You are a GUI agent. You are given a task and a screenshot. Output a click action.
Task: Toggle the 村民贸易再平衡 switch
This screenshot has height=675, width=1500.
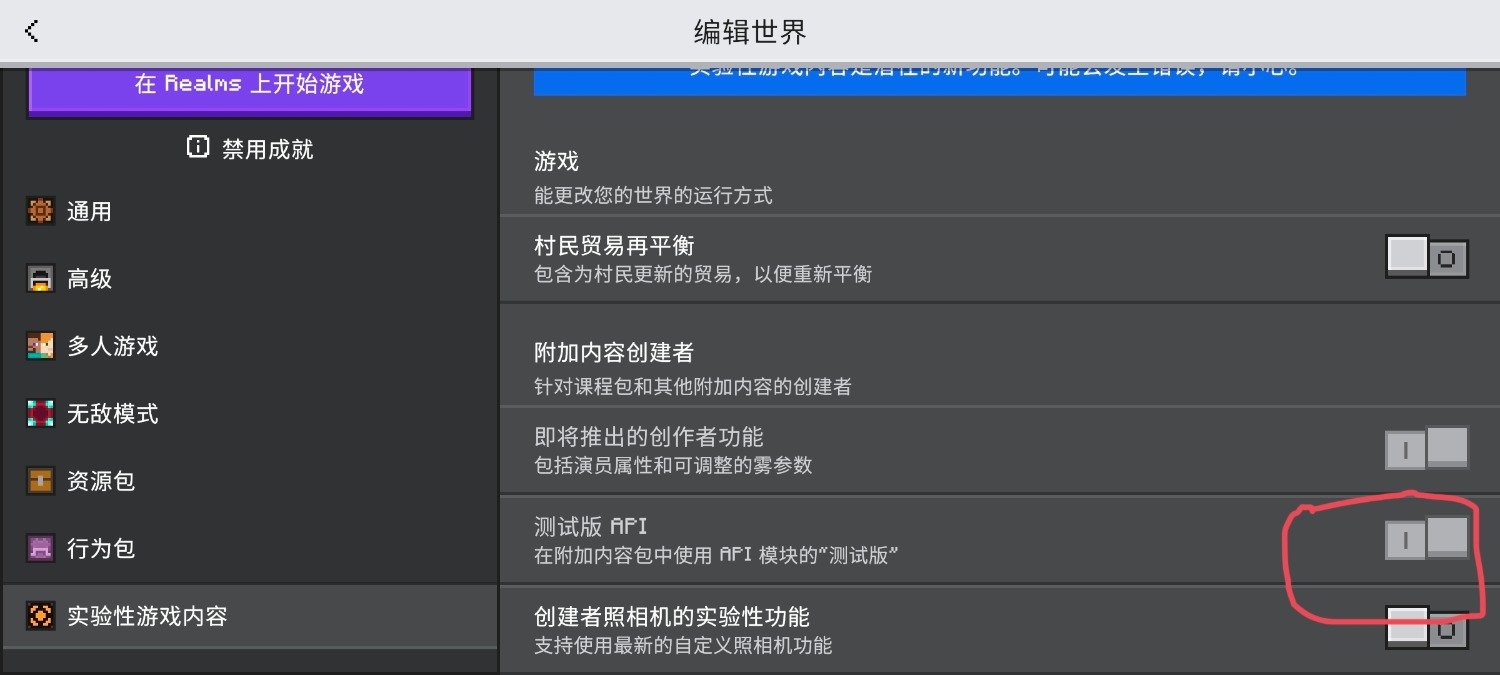1427,258
